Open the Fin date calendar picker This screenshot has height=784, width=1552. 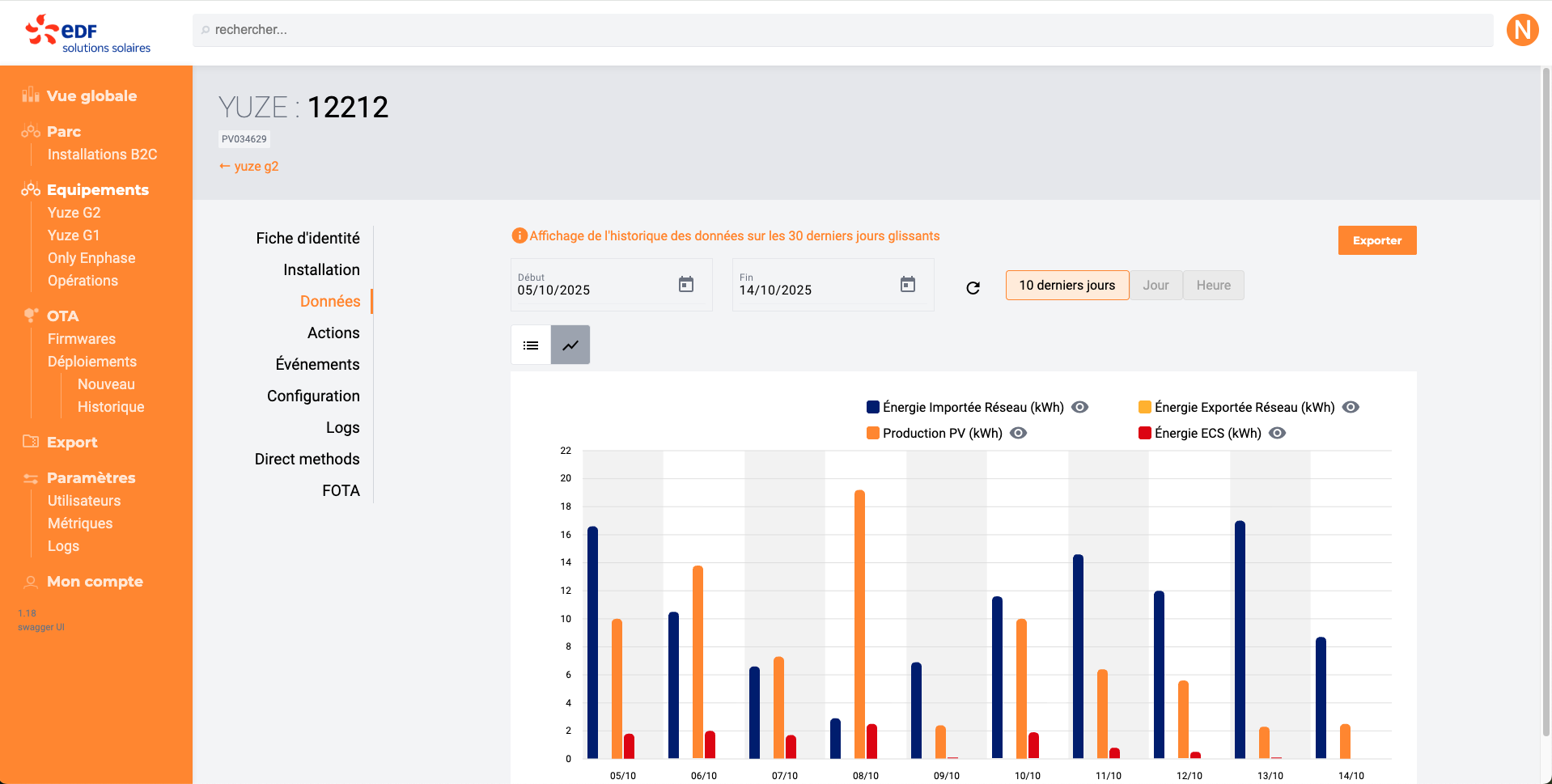pos(908,284)
